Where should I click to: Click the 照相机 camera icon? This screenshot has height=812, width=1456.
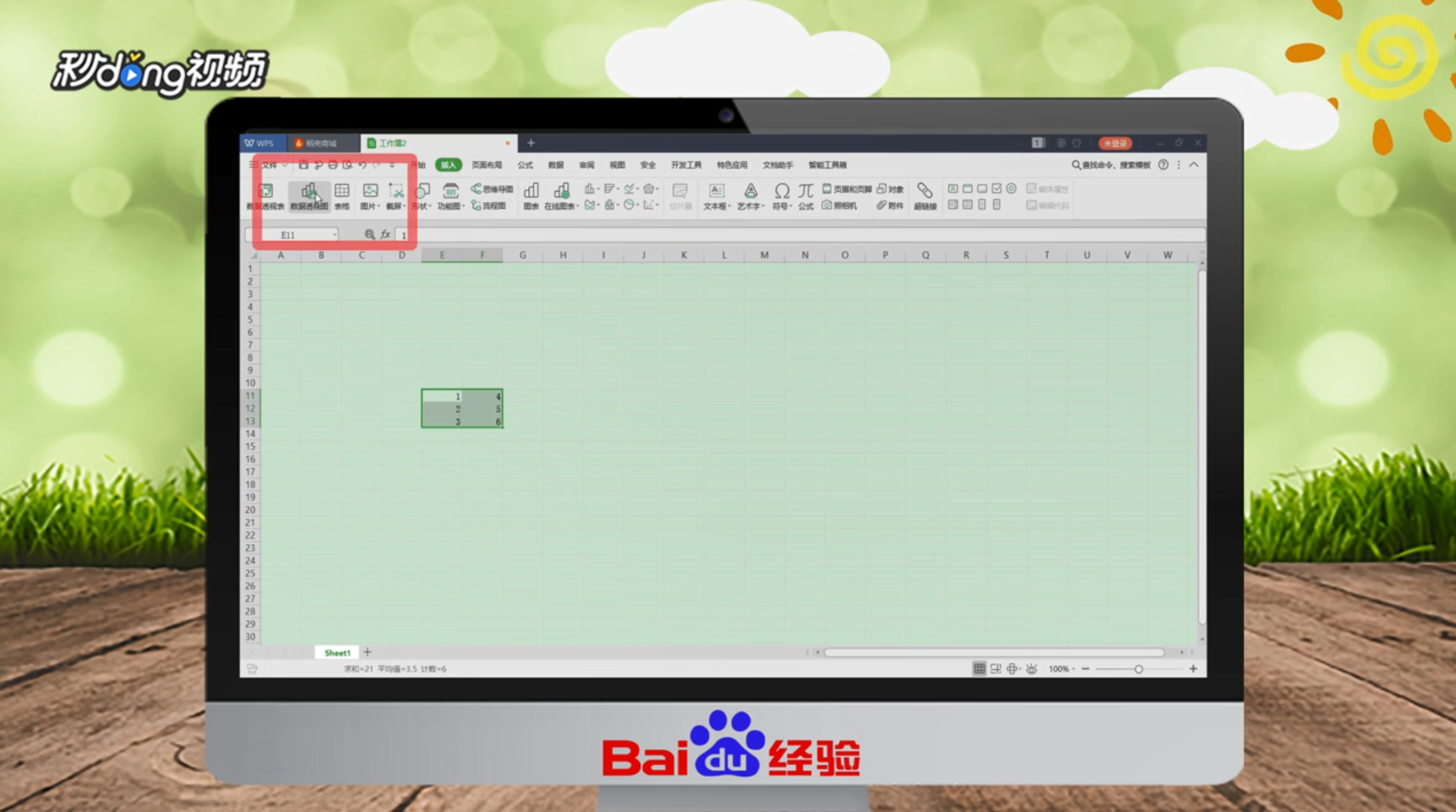[840, 205]
